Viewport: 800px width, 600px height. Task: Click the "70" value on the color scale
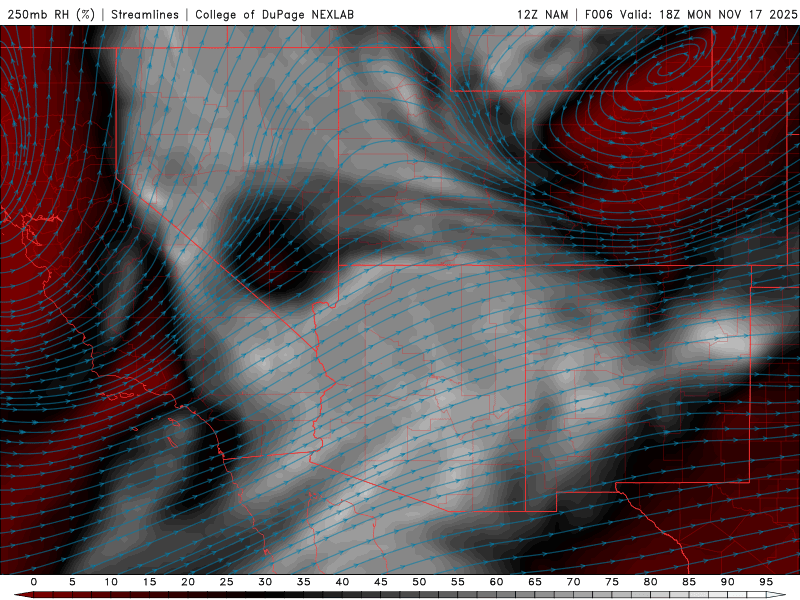click(x=573, y=582)
